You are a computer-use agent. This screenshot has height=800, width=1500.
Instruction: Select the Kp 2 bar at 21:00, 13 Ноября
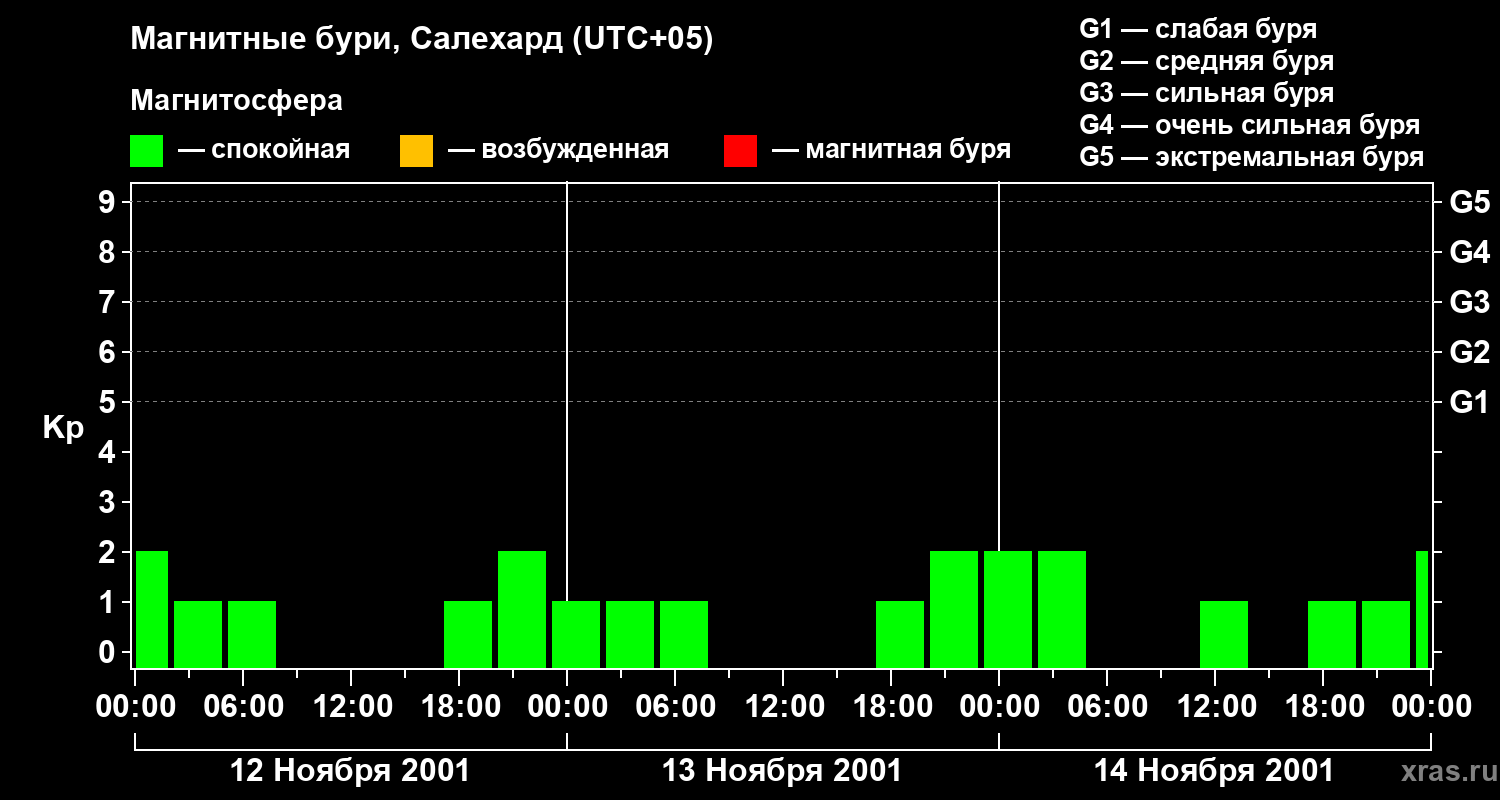pos(954,609)
